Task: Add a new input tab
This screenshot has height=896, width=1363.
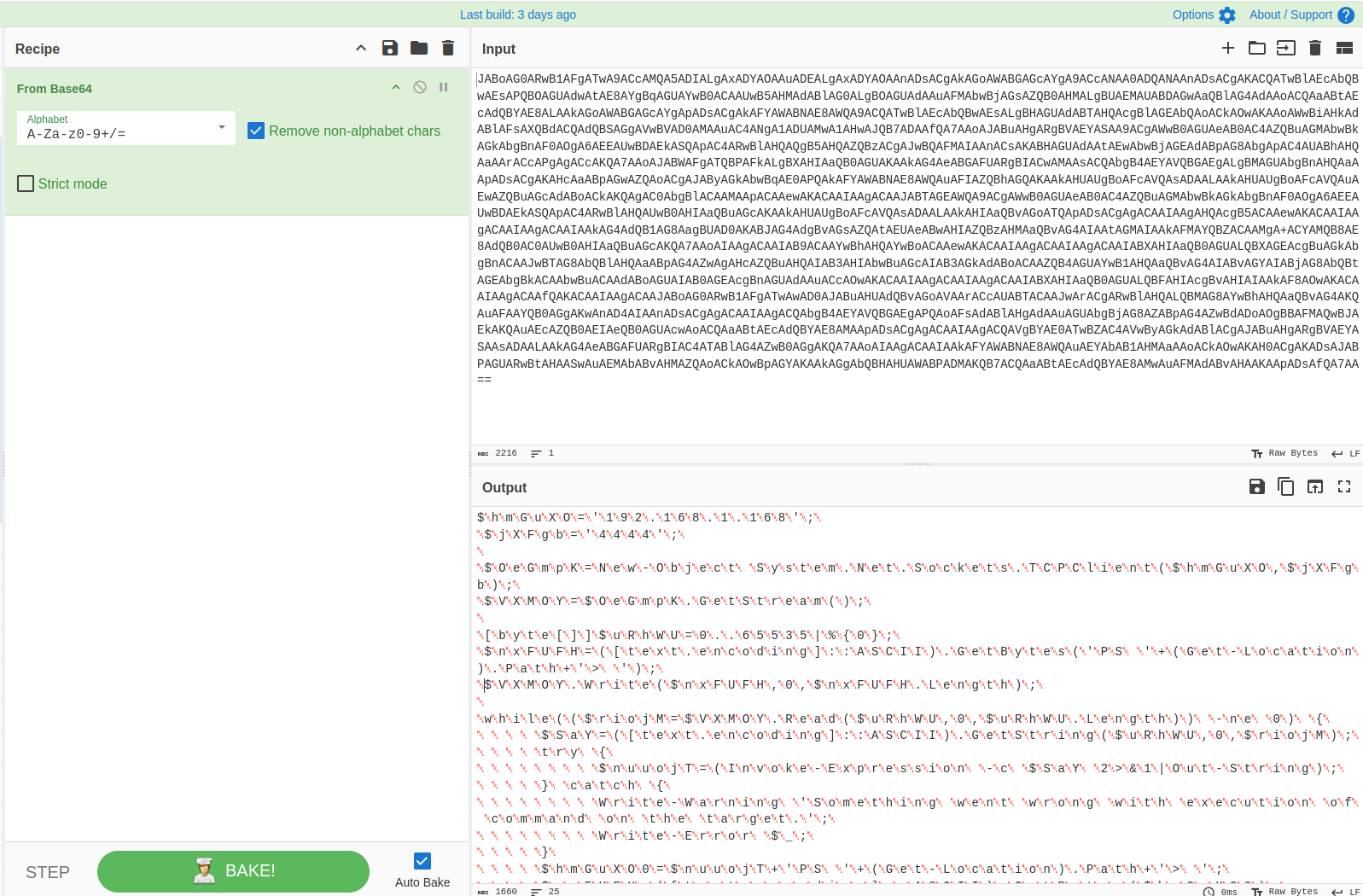Action: click(1228, 48)
